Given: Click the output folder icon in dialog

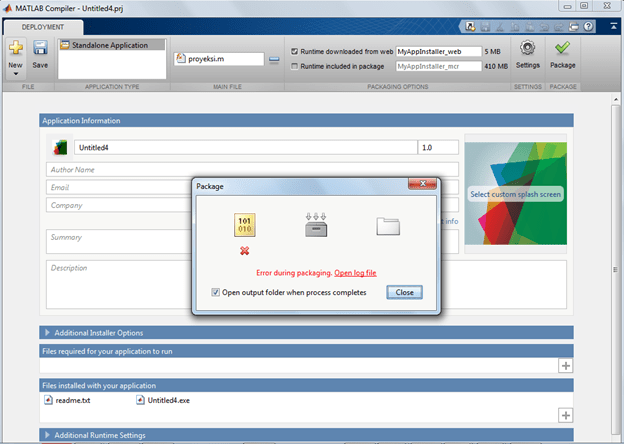Looking at the screenshot, I should tap(388, 227).
